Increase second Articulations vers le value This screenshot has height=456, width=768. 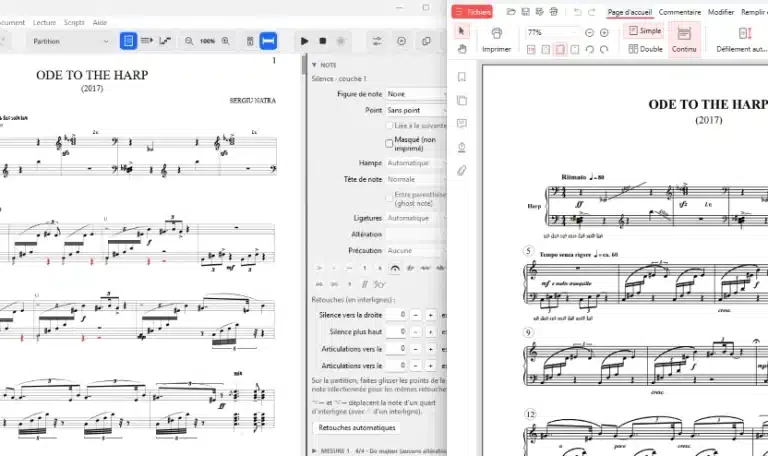point(431,365)
